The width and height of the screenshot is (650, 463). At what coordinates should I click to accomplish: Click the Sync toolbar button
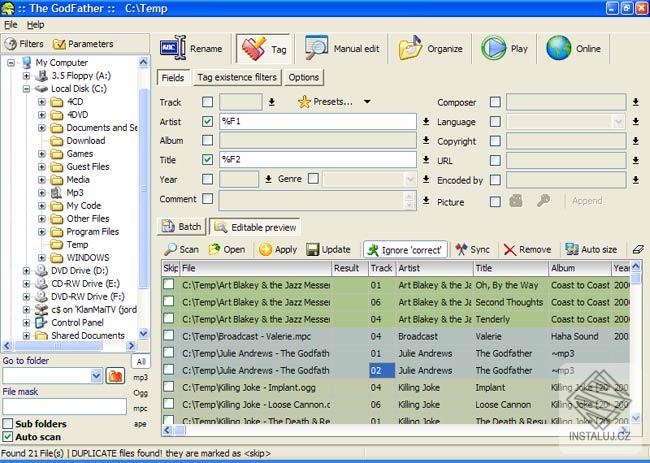(472, 249)
